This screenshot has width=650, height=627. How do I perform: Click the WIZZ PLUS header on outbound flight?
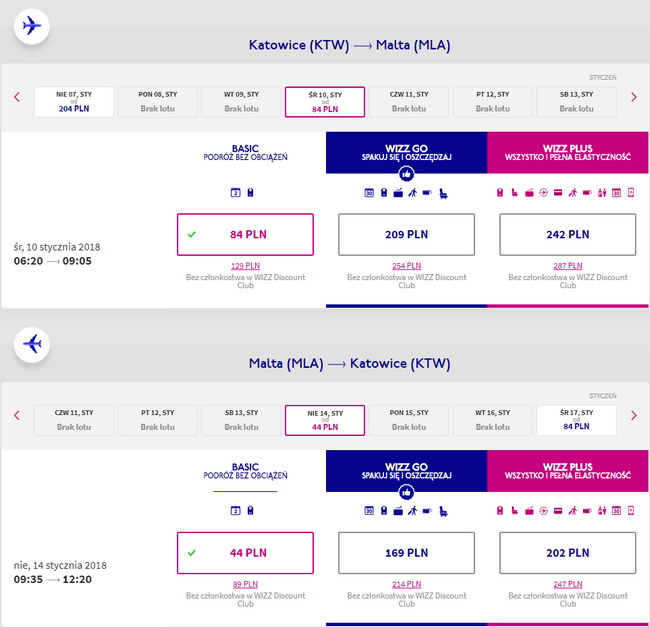coord(567,152)
